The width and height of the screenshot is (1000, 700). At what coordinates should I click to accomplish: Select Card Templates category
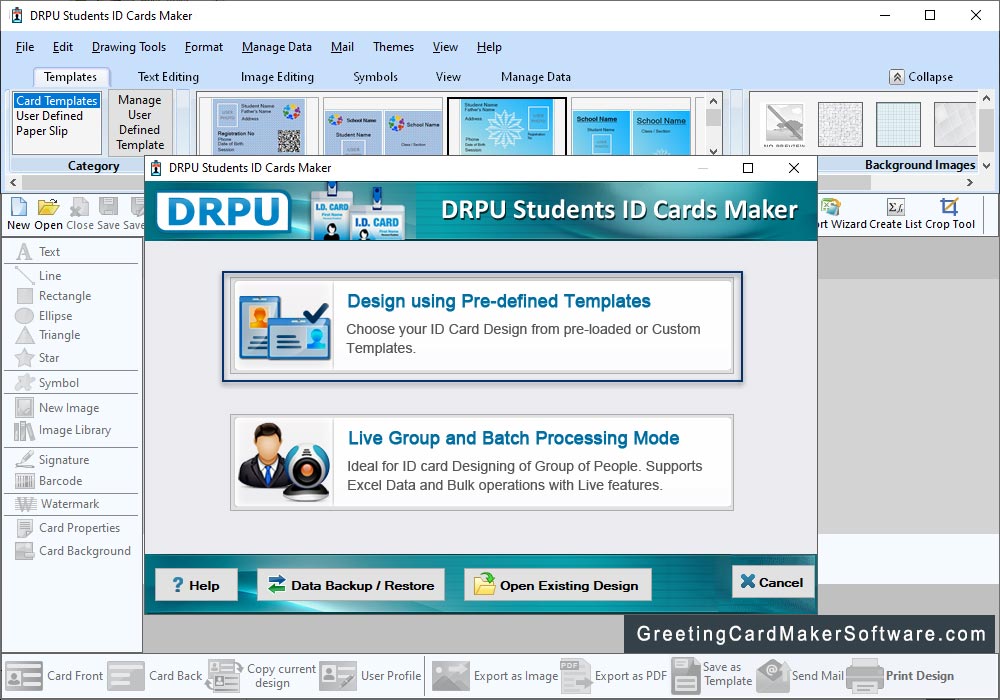(57, 101)
